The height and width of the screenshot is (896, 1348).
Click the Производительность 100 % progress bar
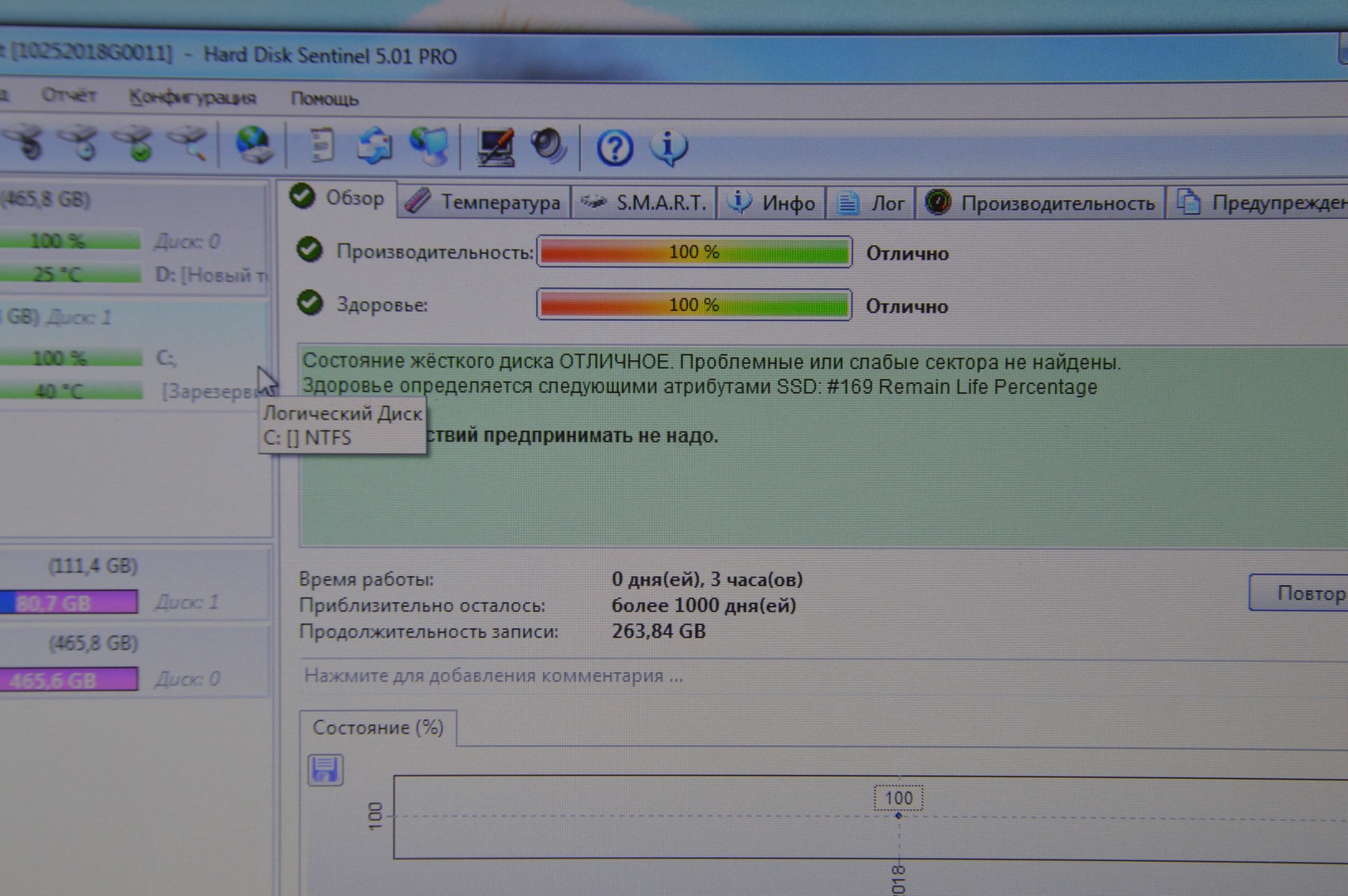[x=694, y=251]
